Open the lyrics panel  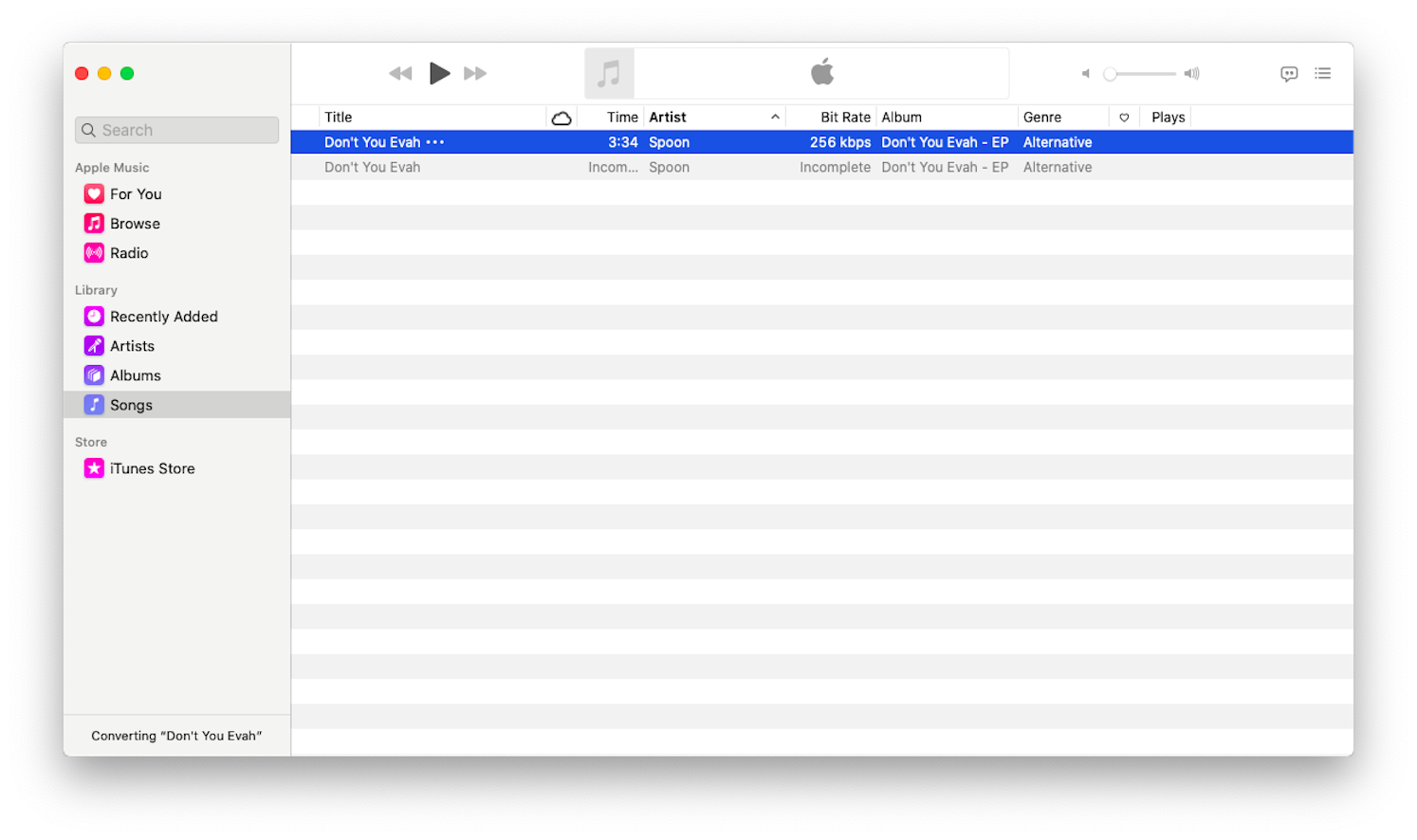coord(1289,73)
